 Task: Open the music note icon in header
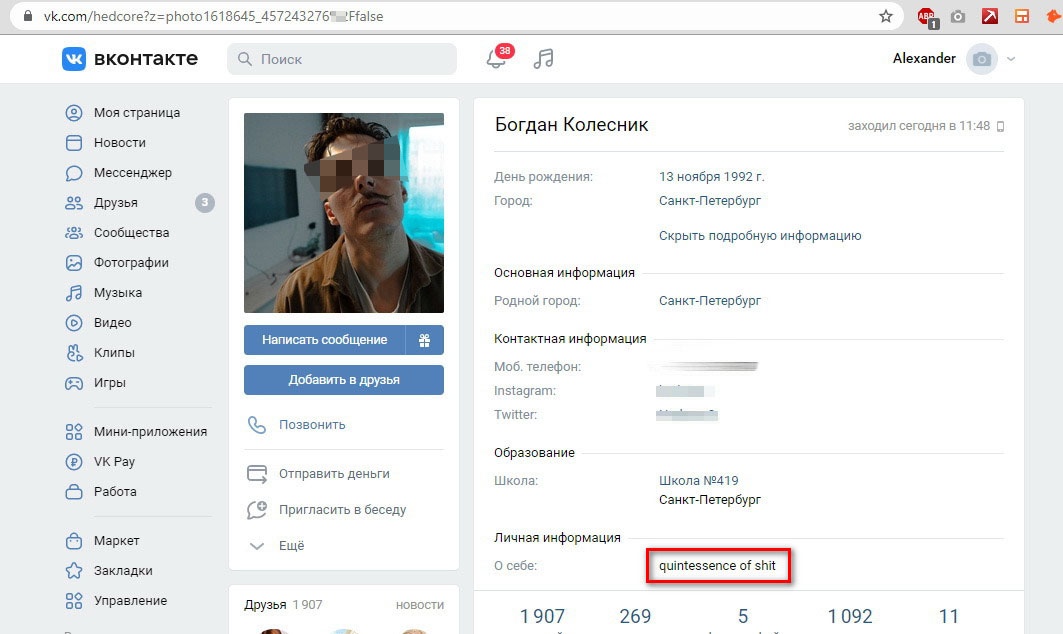[543, 59]
